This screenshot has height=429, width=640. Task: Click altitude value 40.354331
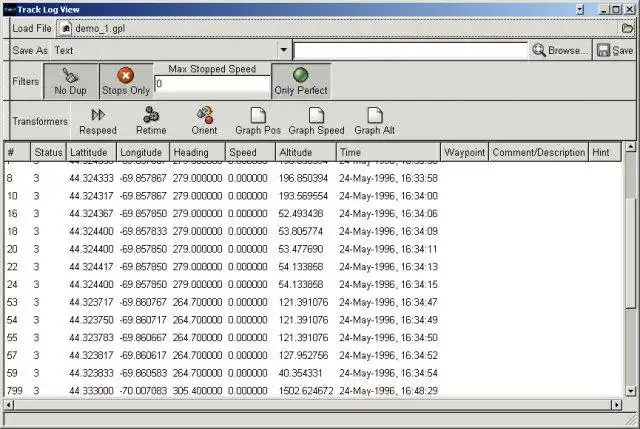pyautogui.click(x=300, y=373)
